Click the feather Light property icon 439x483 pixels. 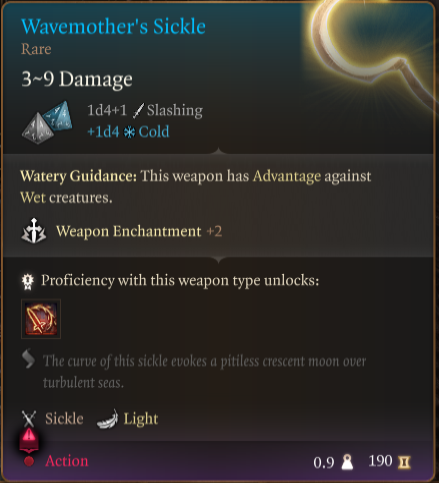point(107,419)
